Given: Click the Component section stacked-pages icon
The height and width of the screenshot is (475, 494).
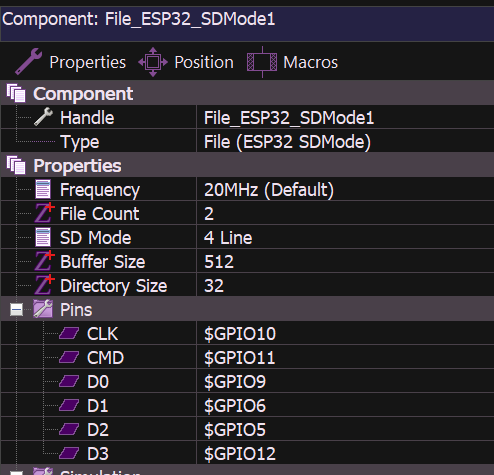Looking at the screenshot, I should (16, 93).
